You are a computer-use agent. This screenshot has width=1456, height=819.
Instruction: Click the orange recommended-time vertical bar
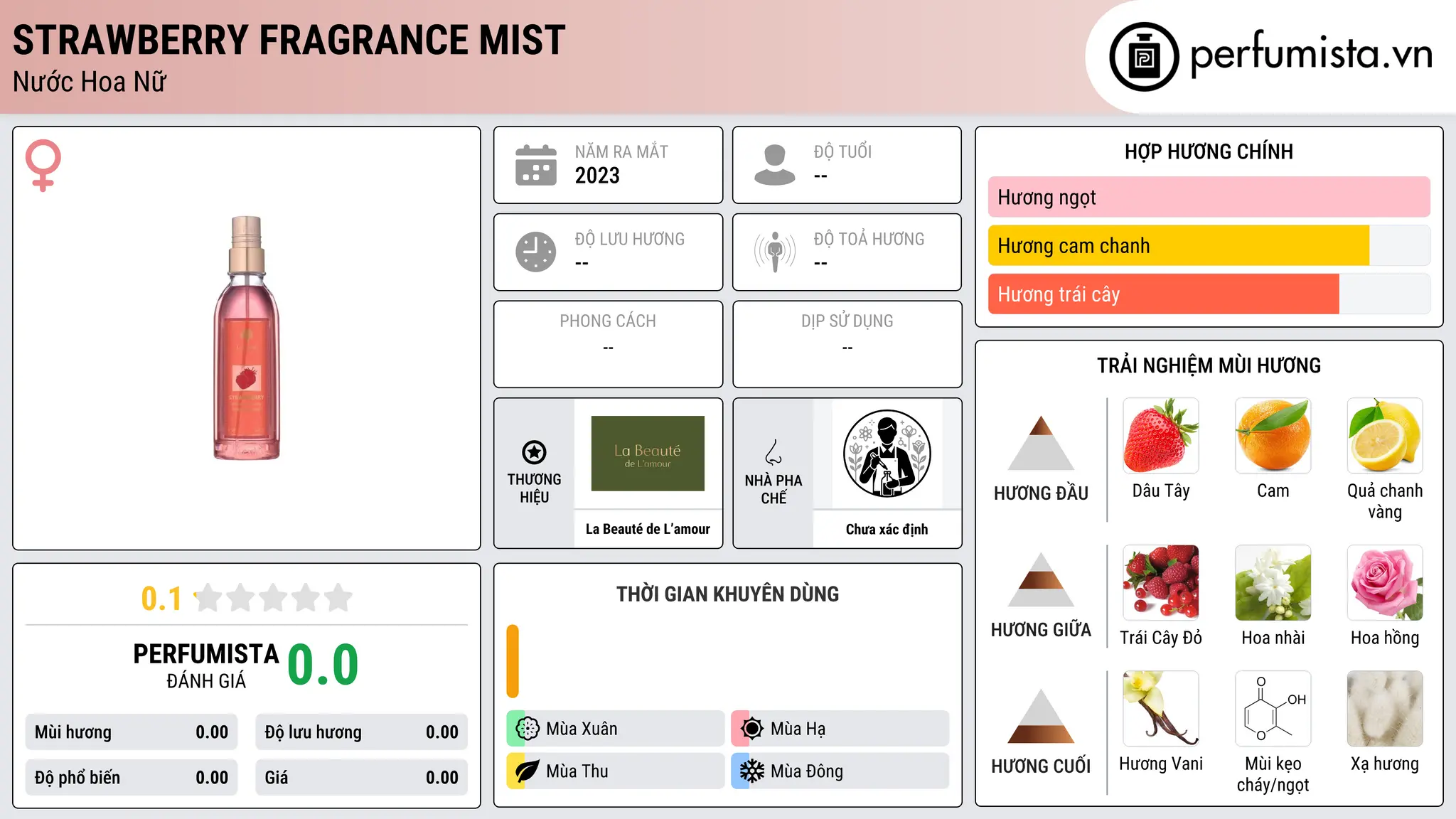pyautogui.click(x=513, y=661)
